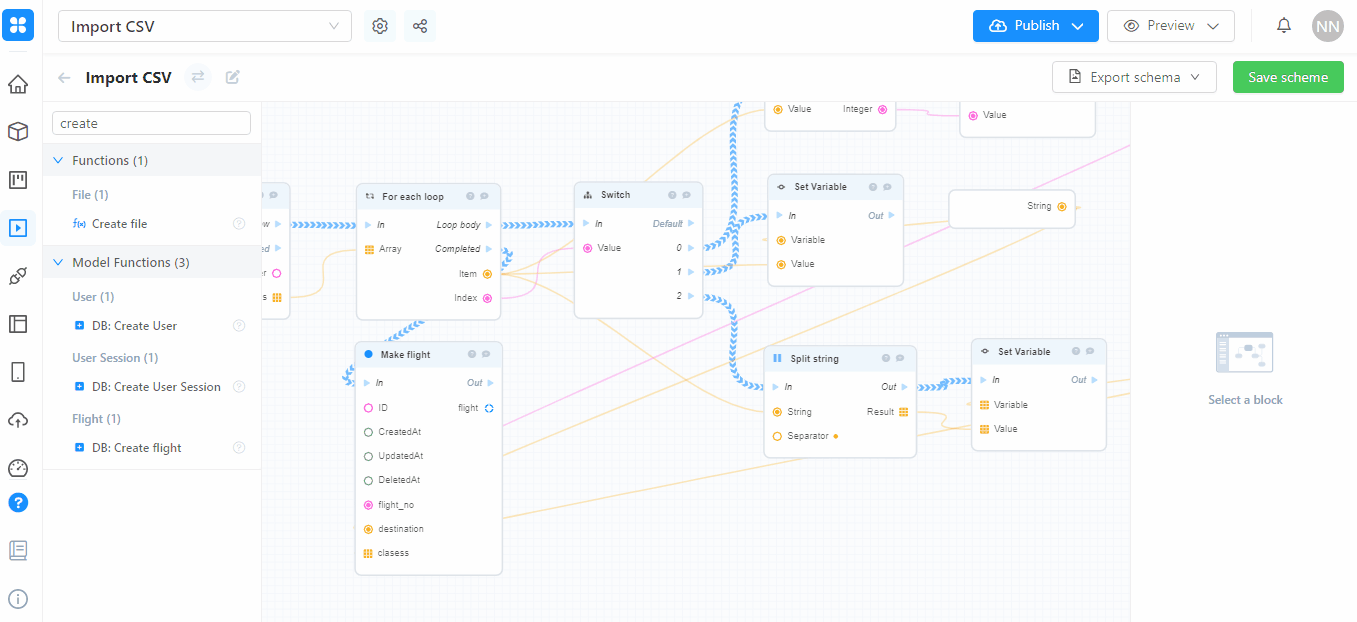Click the swap arrows icon beside Import CSV title
Image resolution: width=1357 pixels, height=622 pixels.
[x=198, y=77]
